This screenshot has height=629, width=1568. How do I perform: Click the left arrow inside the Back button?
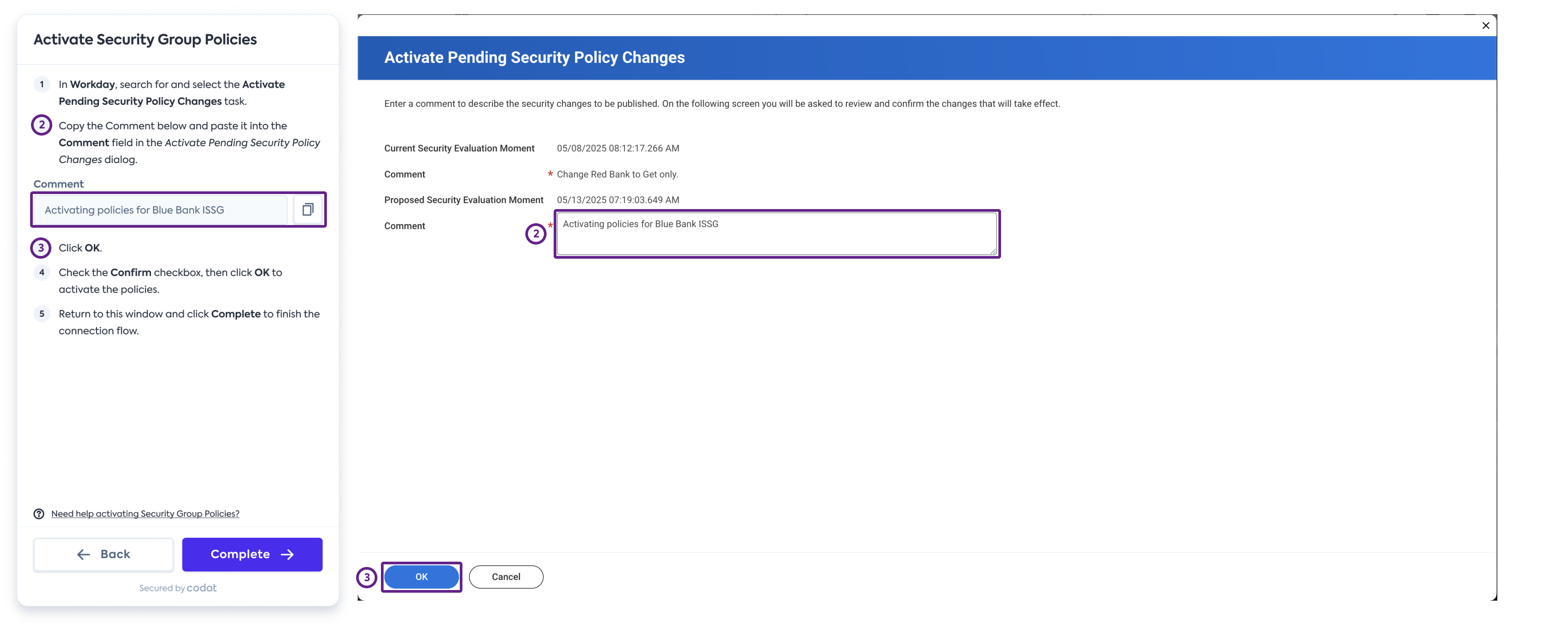click(x=83, y=554)
